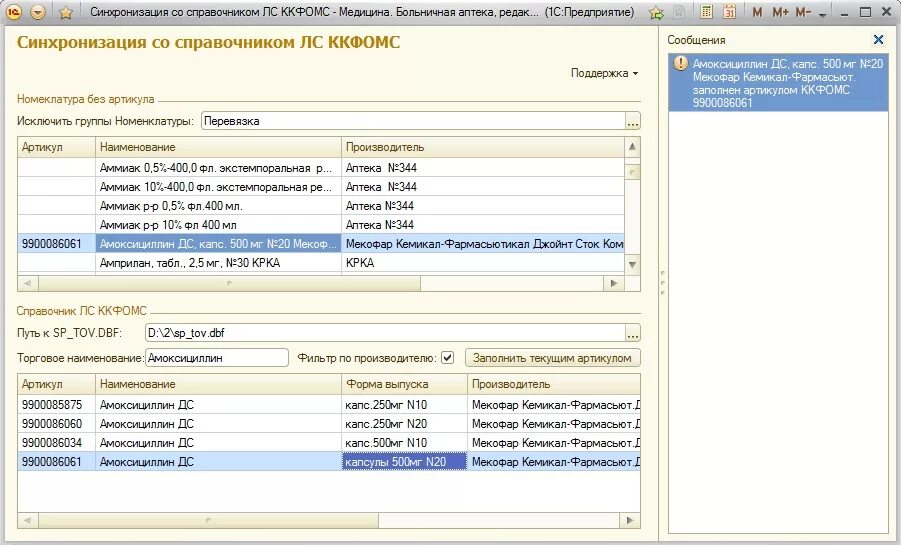Select row Аммиак 10%-400,0 фл. экстемпоральная
Viewport: 901px width, 547px height.
tap(321, 187)
